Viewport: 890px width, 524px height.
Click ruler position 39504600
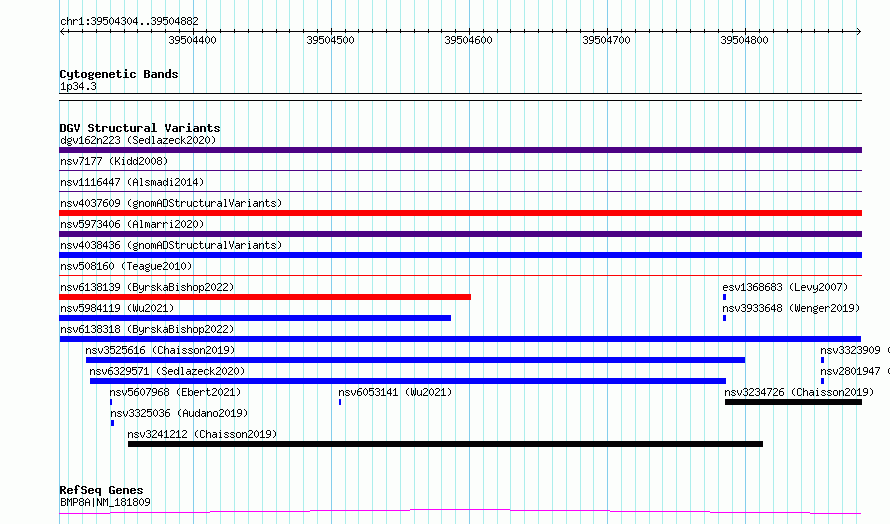(468, 40)
